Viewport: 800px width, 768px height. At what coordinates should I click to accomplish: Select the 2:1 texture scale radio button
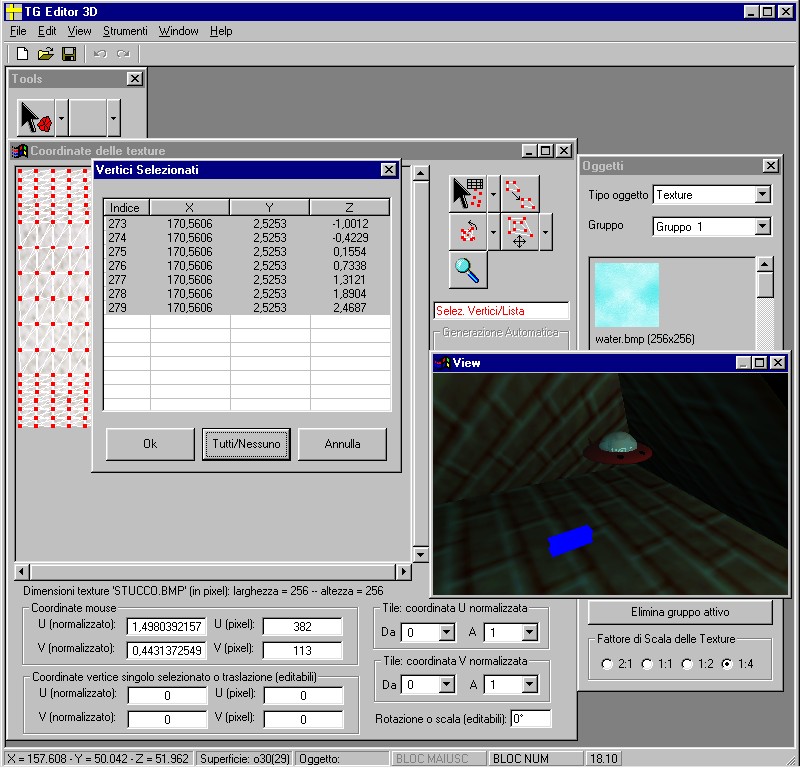click(x=607, y=663)
